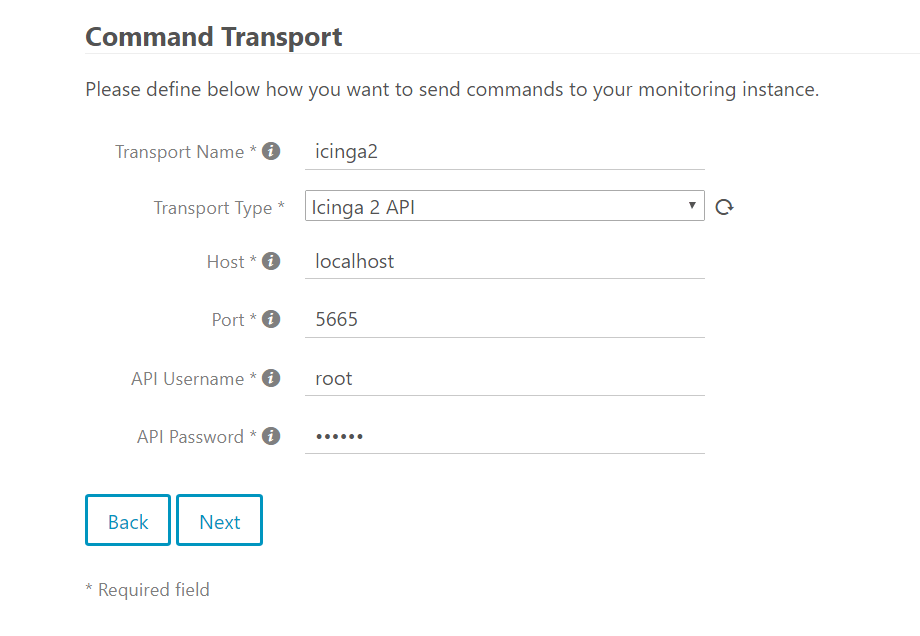Click the info icon beside Transport Name
920x636 pixels.
(x=271, y=152)
